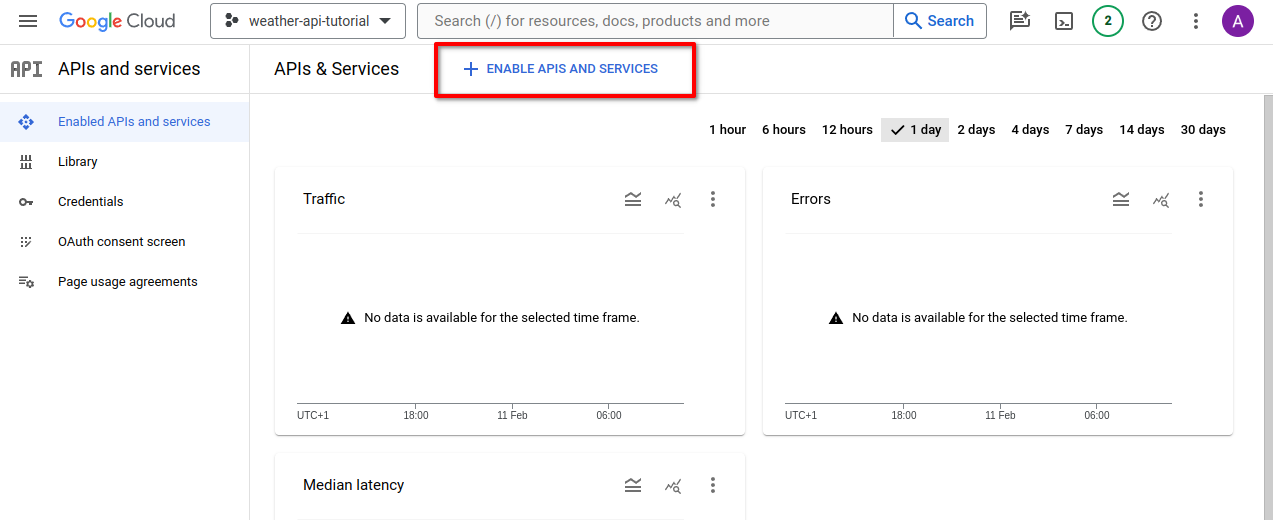
Task: Click the account avatar labeled A
Action: [x=1238, y=21]
